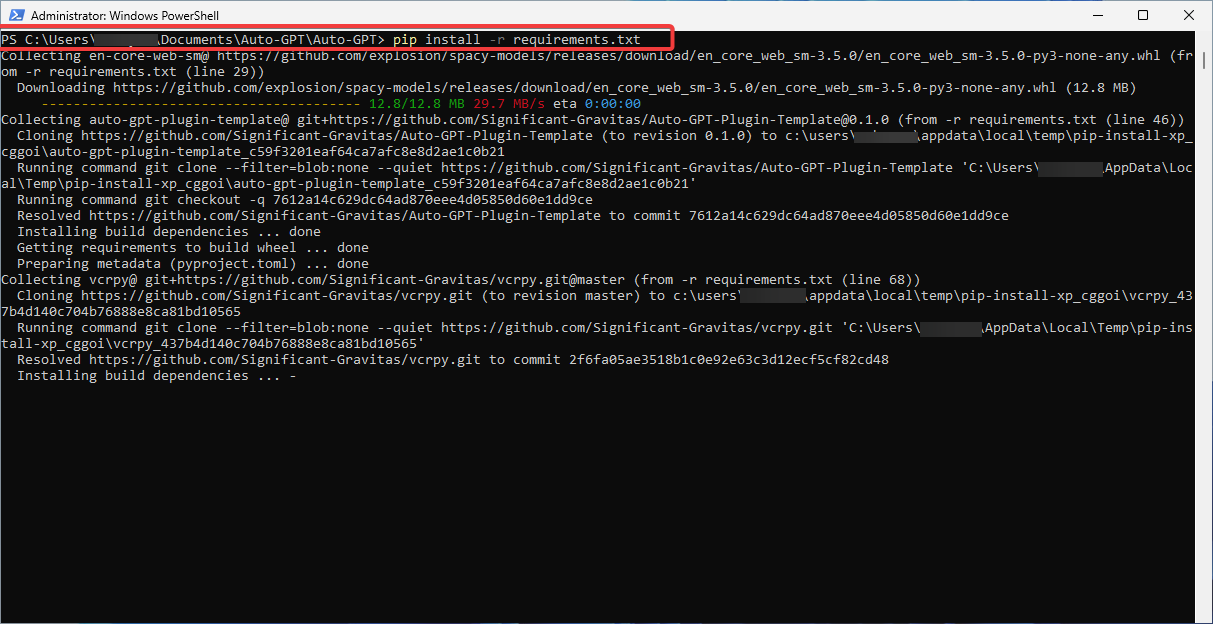Close the Windows PowerShell window
1213x624 pixels.
pyautogui.click(x=1188, y=15)
